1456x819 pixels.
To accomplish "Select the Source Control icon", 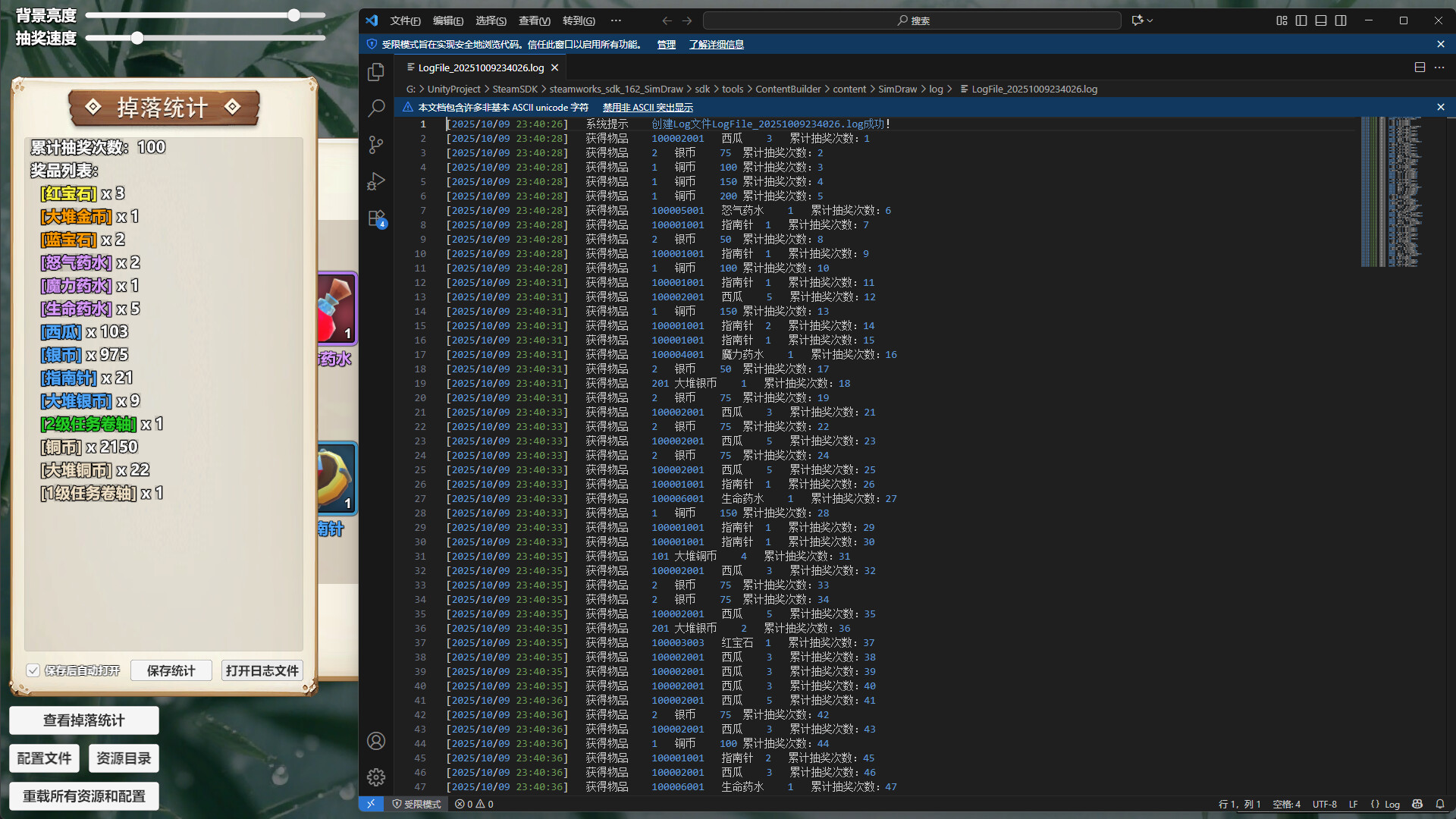I will click(376, 145).
